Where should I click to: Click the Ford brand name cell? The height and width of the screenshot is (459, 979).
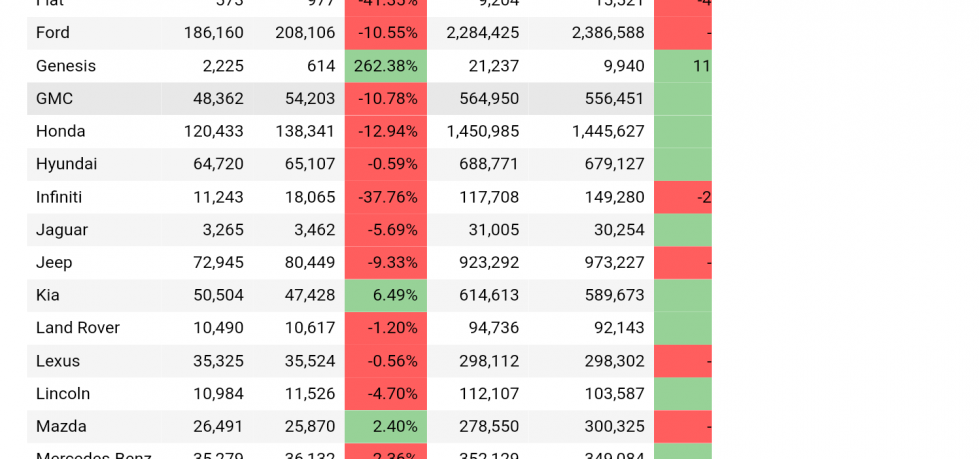coord(94,33)
